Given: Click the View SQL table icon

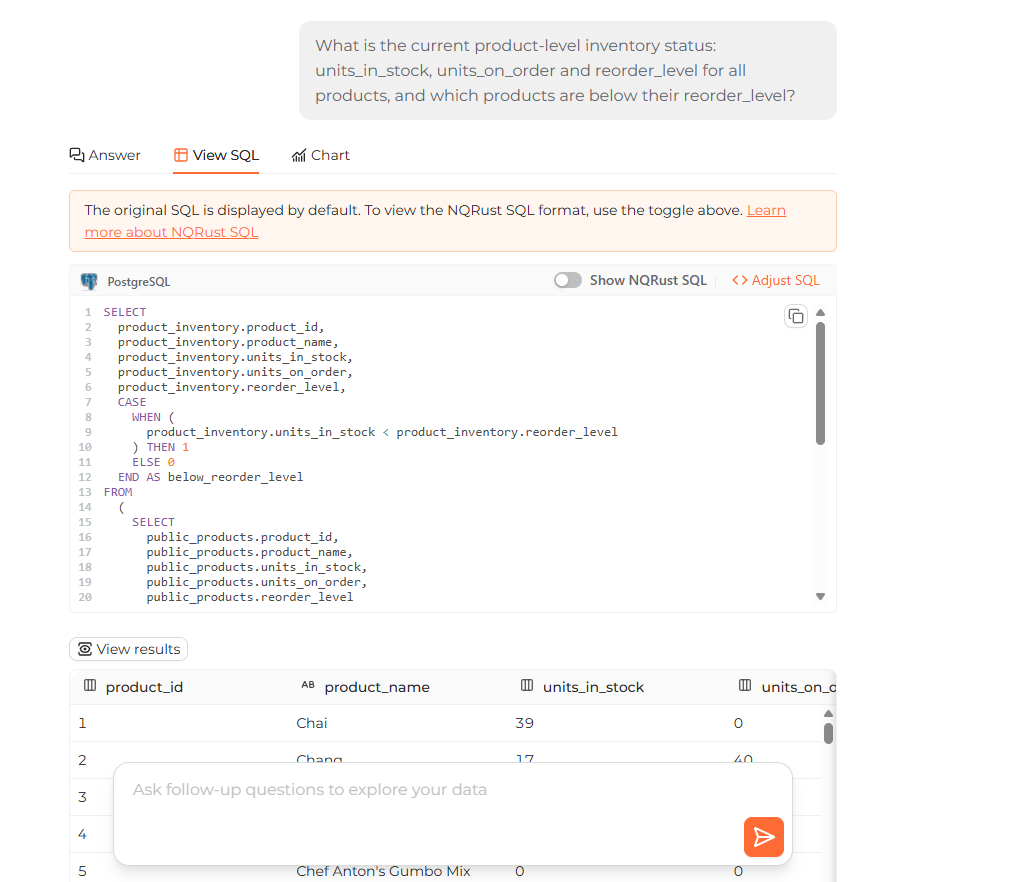Looking at the screenshot, I should (180, 155).
